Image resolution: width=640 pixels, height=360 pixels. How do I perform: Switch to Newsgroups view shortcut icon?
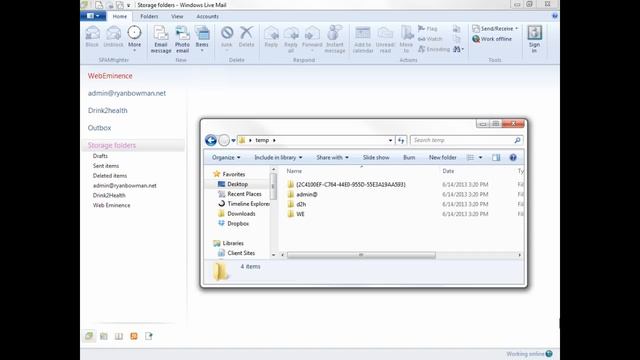coord(149,336)
